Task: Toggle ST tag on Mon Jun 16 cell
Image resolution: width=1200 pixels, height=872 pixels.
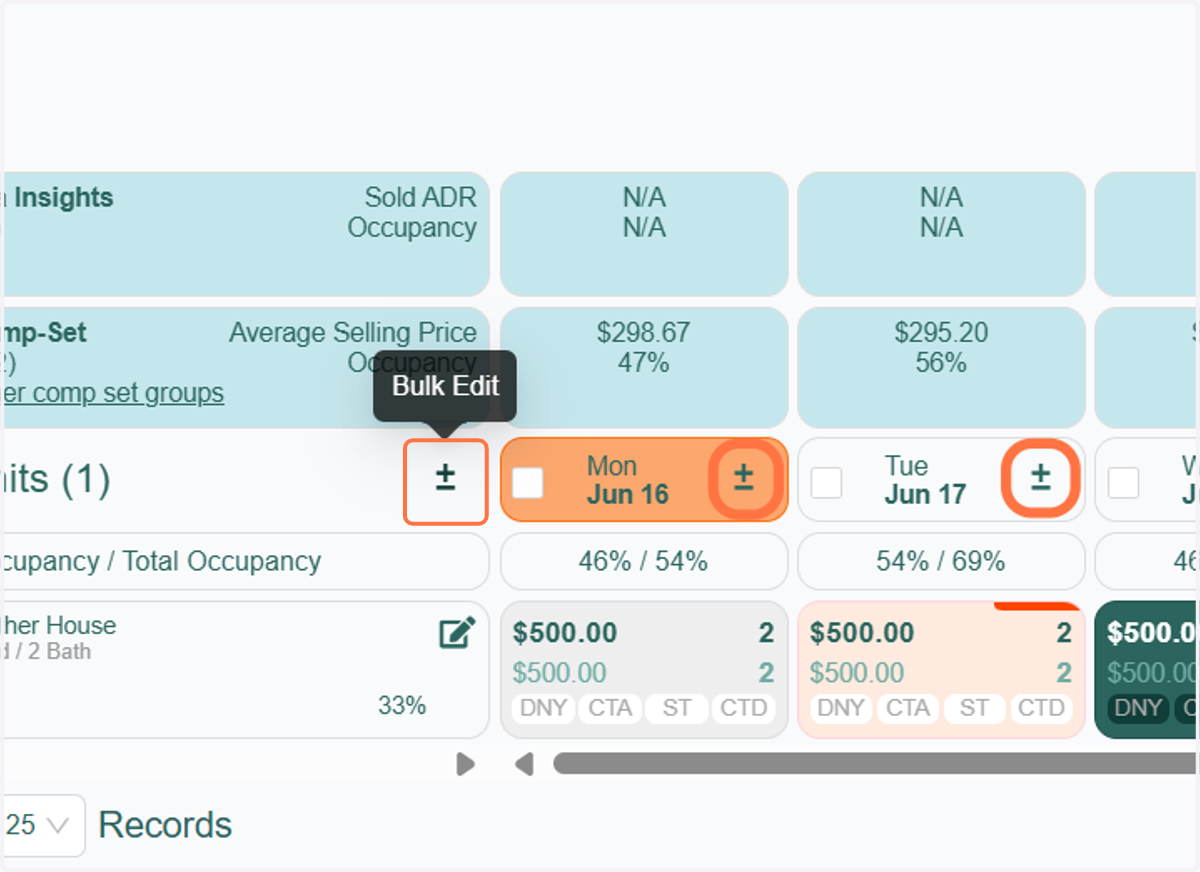Action: [676, 708]
